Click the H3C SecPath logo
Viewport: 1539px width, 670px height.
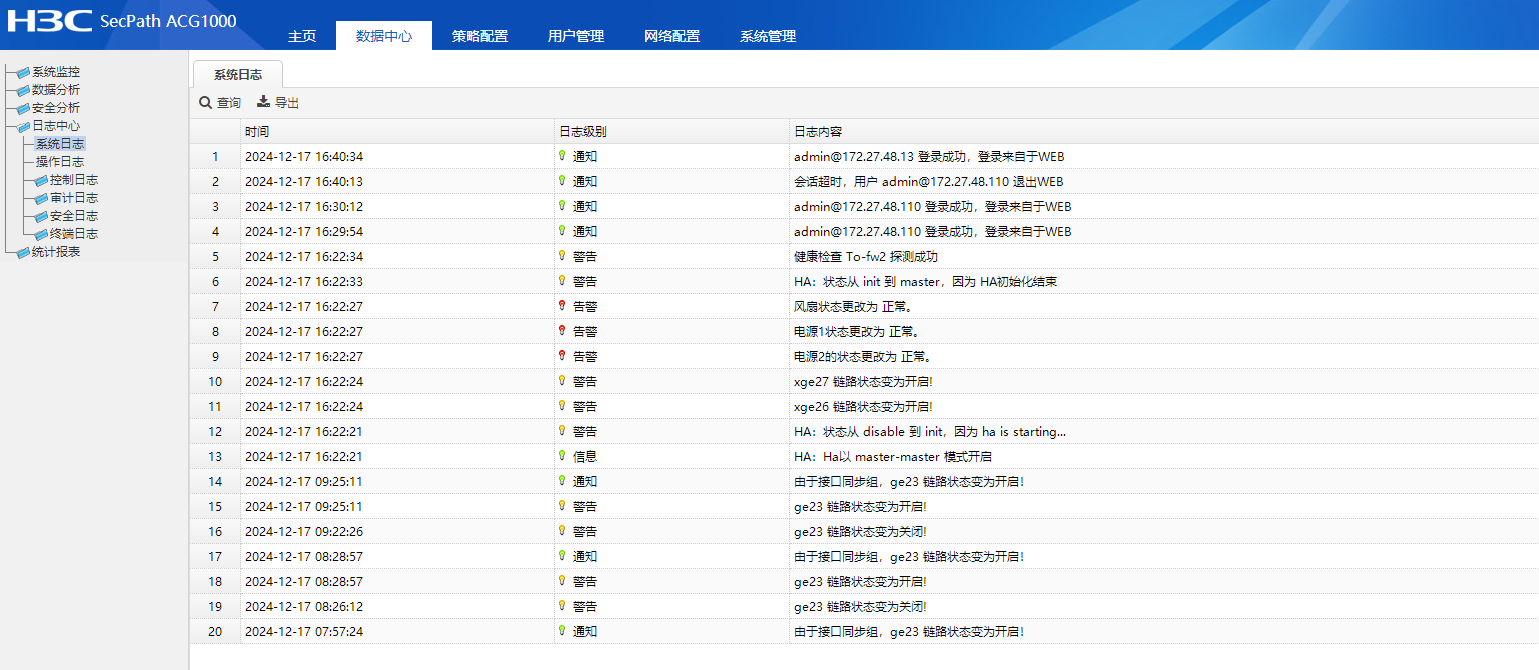120,22
